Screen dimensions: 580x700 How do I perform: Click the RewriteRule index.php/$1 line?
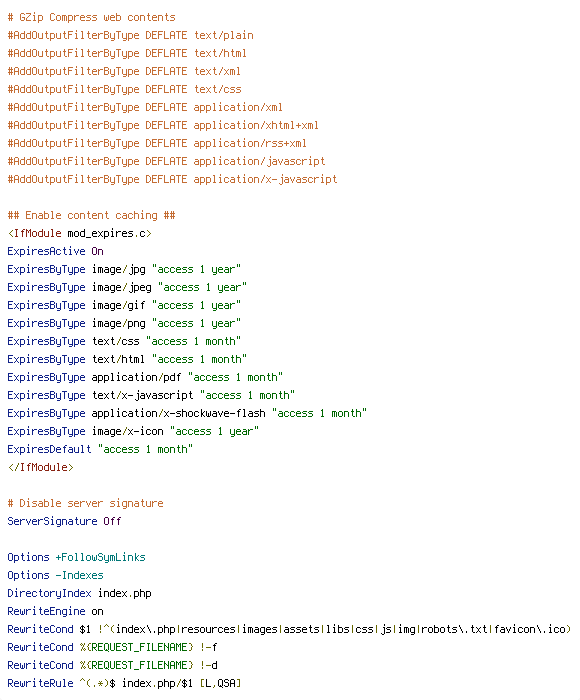124,683
